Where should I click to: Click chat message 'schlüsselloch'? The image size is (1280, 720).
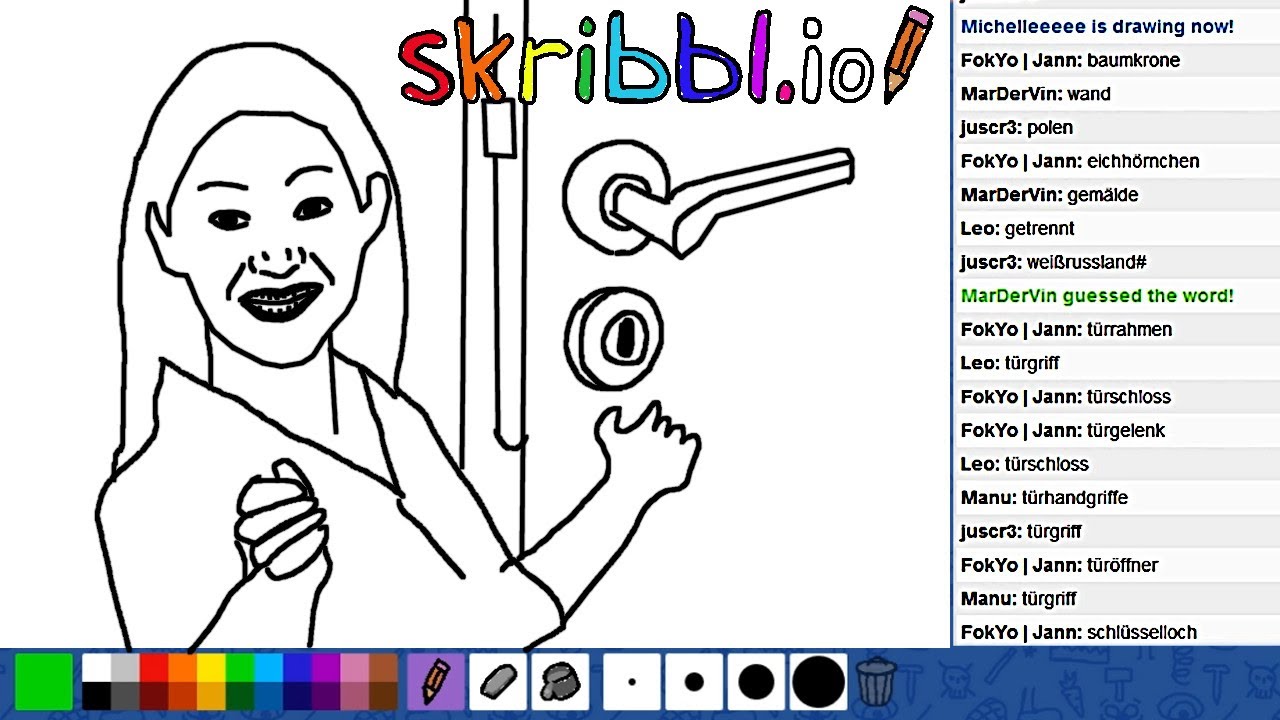[1141, 632]
